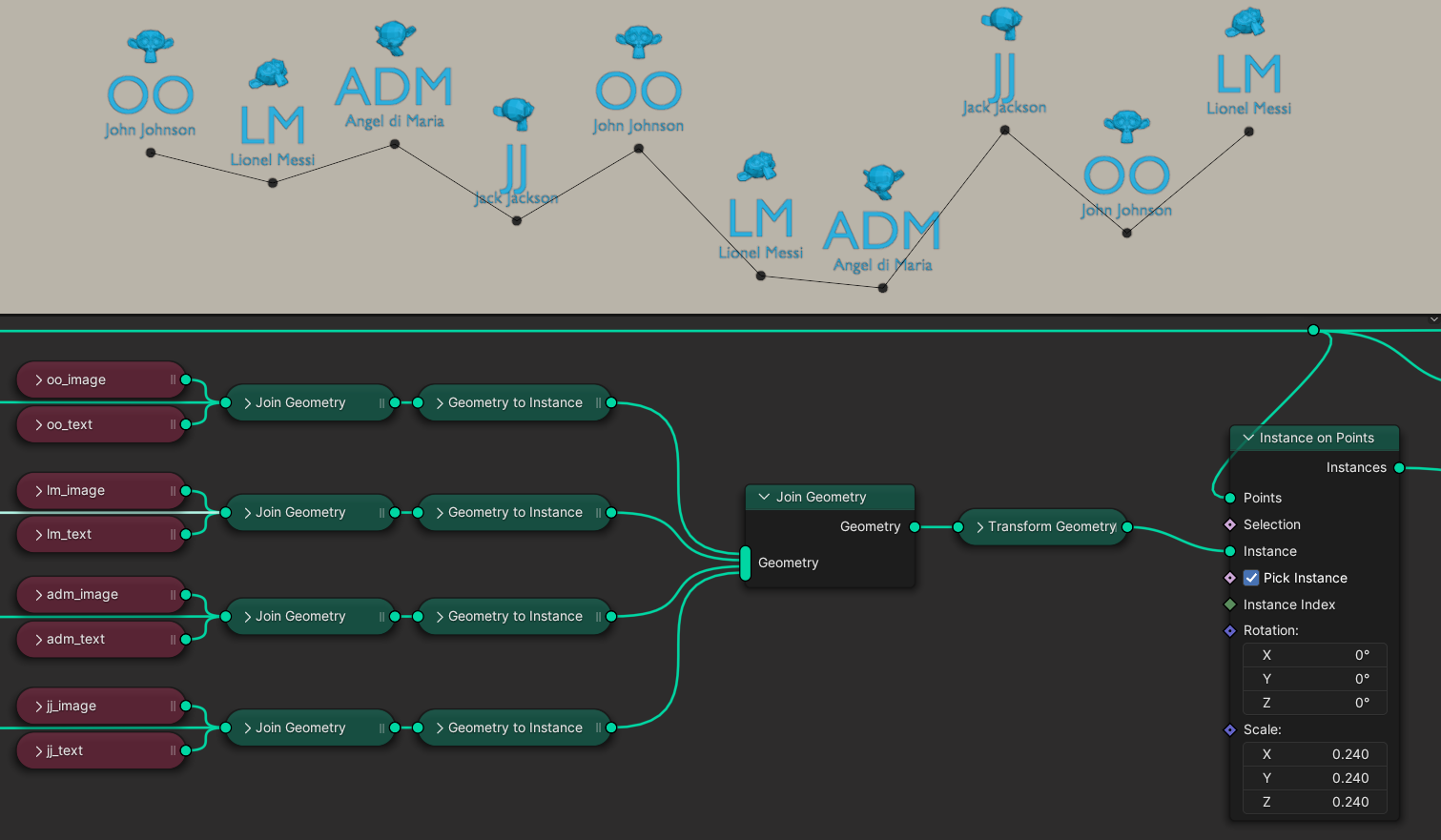Click the Rotation Z value field
The image size is (1441, 840).
coord(1315,703)
